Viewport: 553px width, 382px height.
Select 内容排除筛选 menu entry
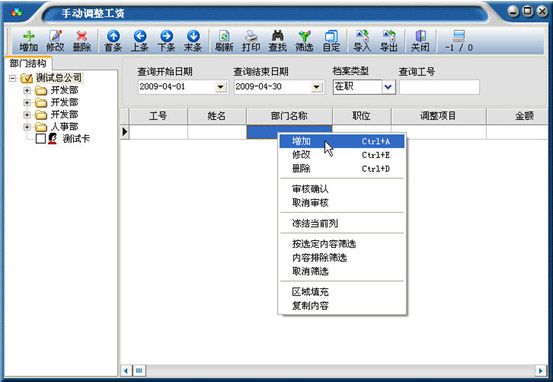pos(342,257)
